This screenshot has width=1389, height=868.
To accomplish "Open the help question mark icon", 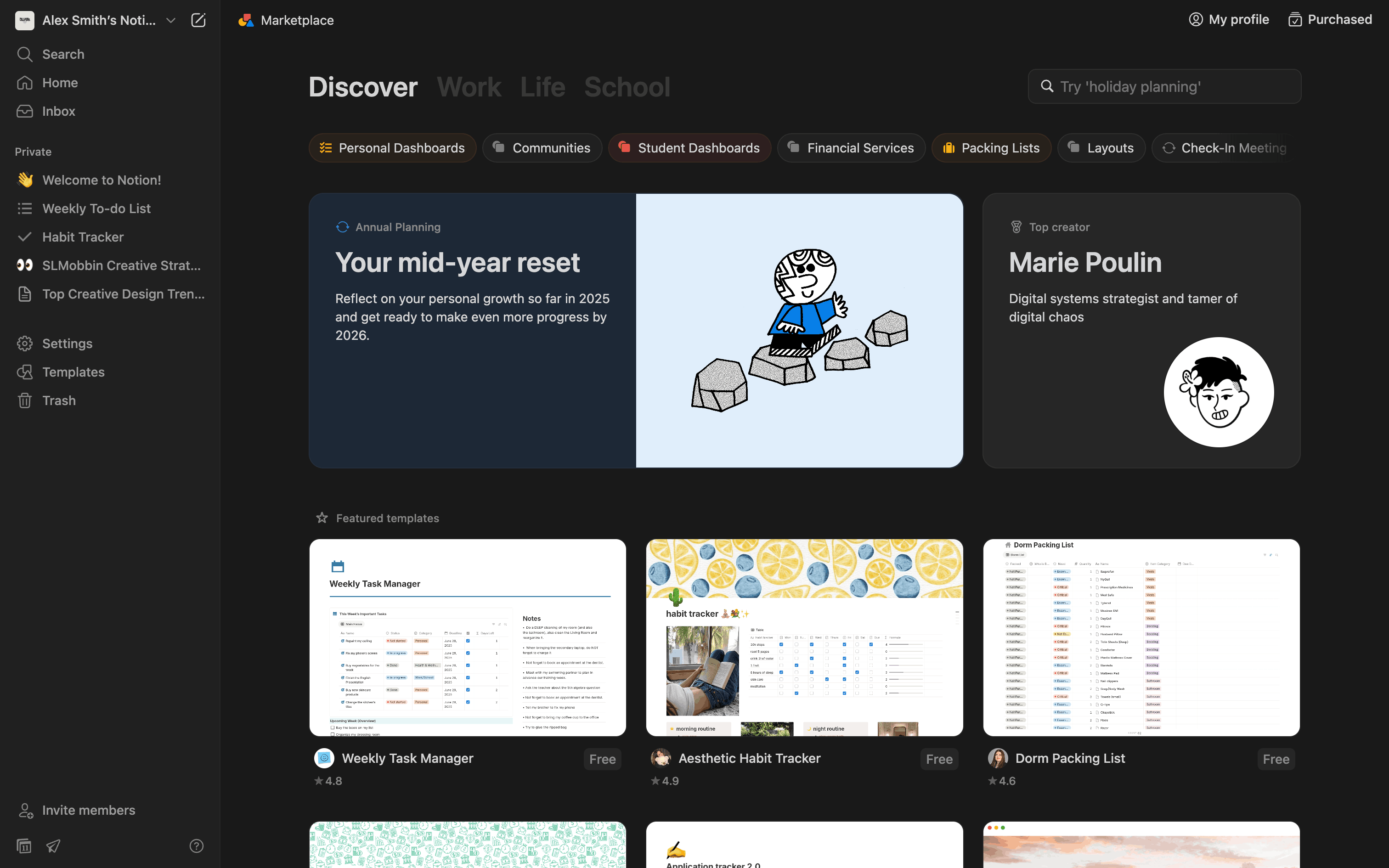I will click(x=196, y=845).
